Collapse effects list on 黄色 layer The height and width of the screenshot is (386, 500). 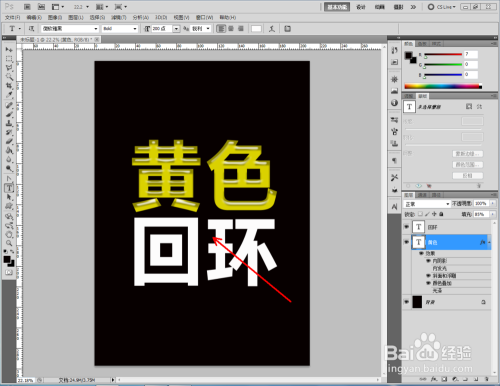(489, 242)
